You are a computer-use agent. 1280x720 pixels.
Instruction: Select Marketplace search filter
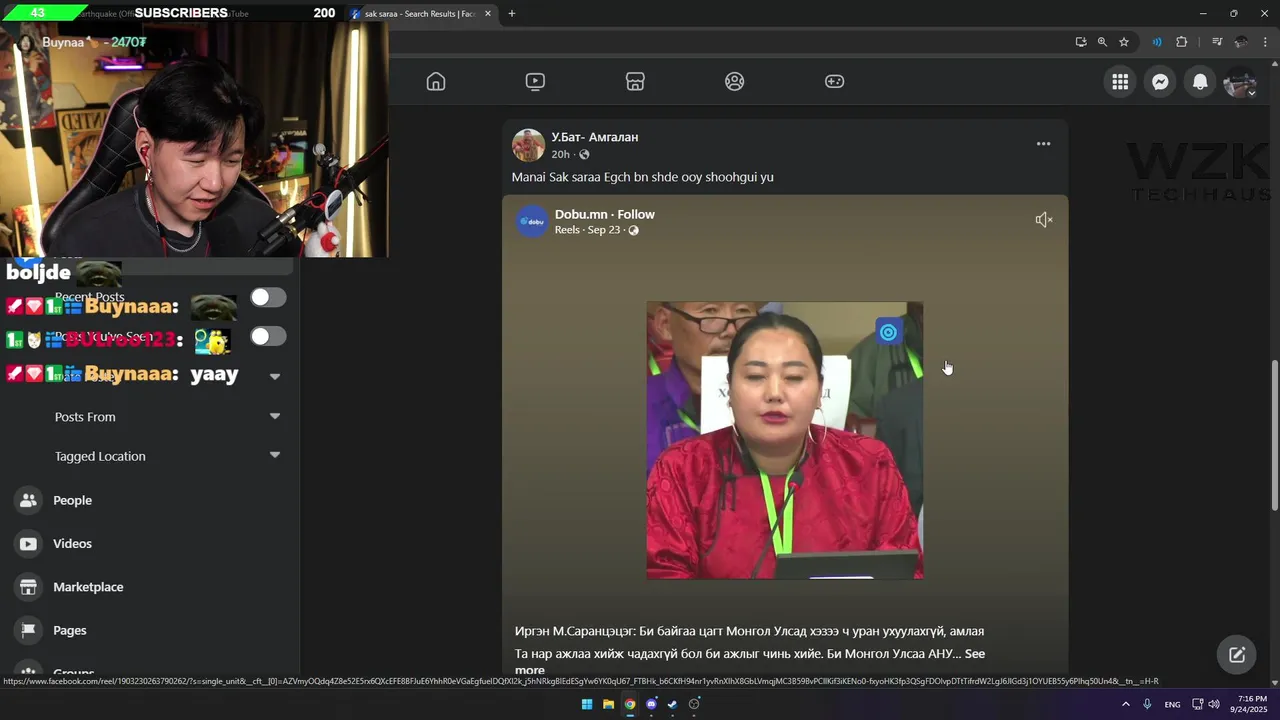tap(150, 587)
